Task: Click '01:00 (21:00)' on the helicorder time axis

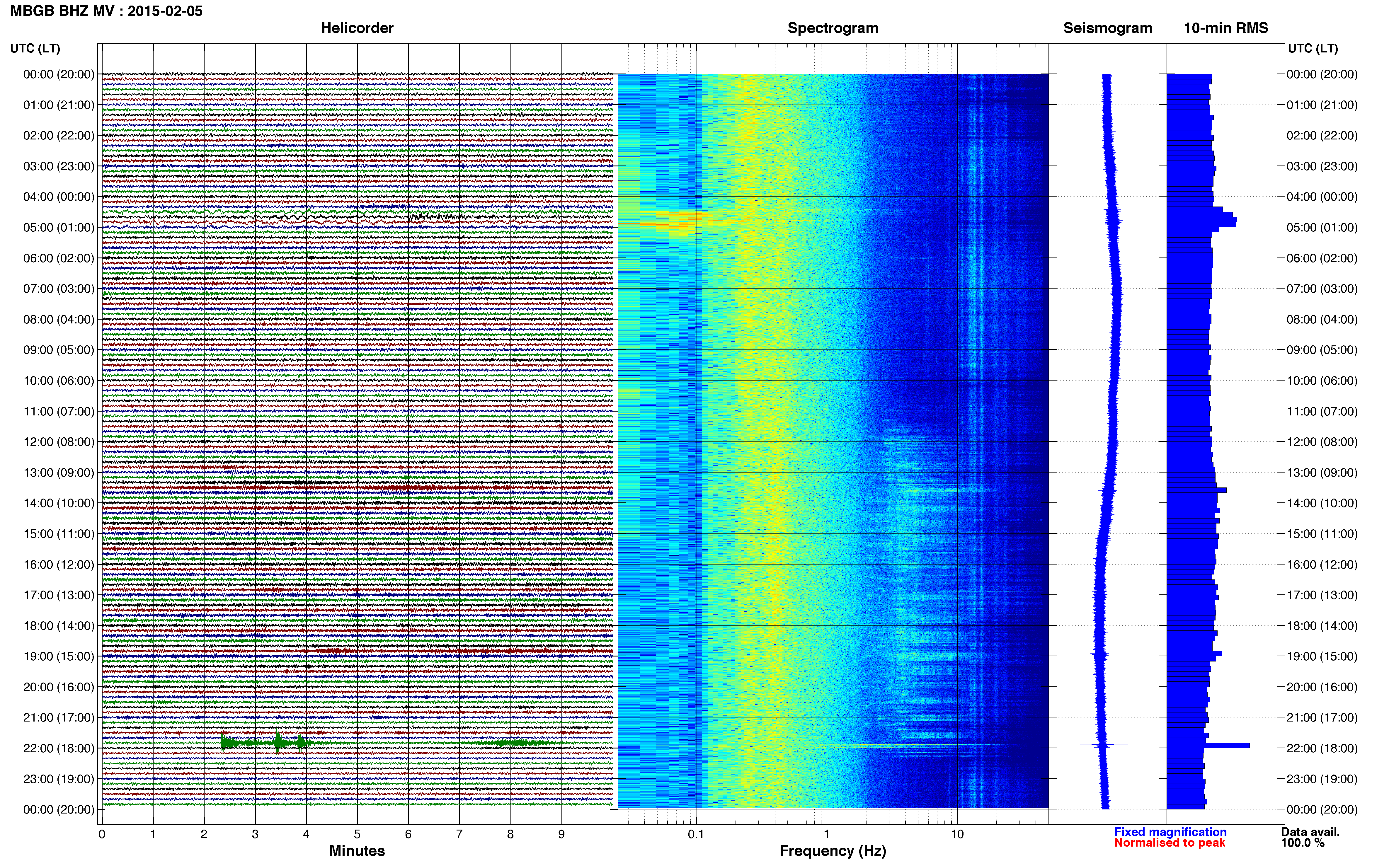Action: [x=59, y=105]
